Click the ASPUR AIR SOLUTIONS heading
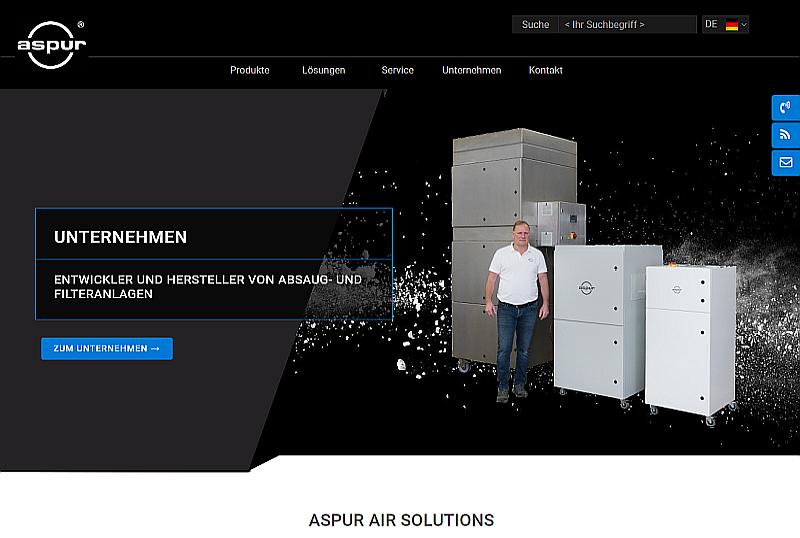This screenshot has width=800, height=538. pyautogui.click(x=402, y=520)
